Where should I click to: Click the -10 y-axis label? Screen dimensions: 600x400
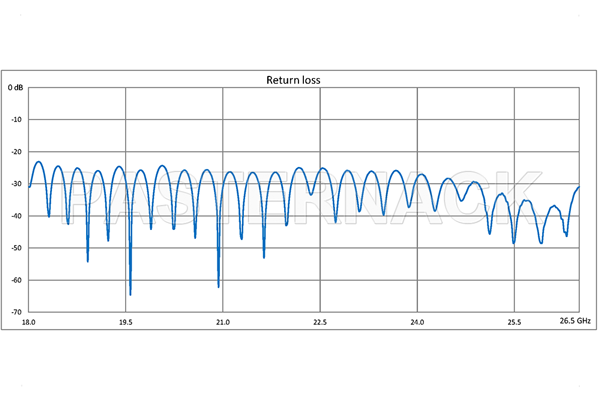pos(17,120)
